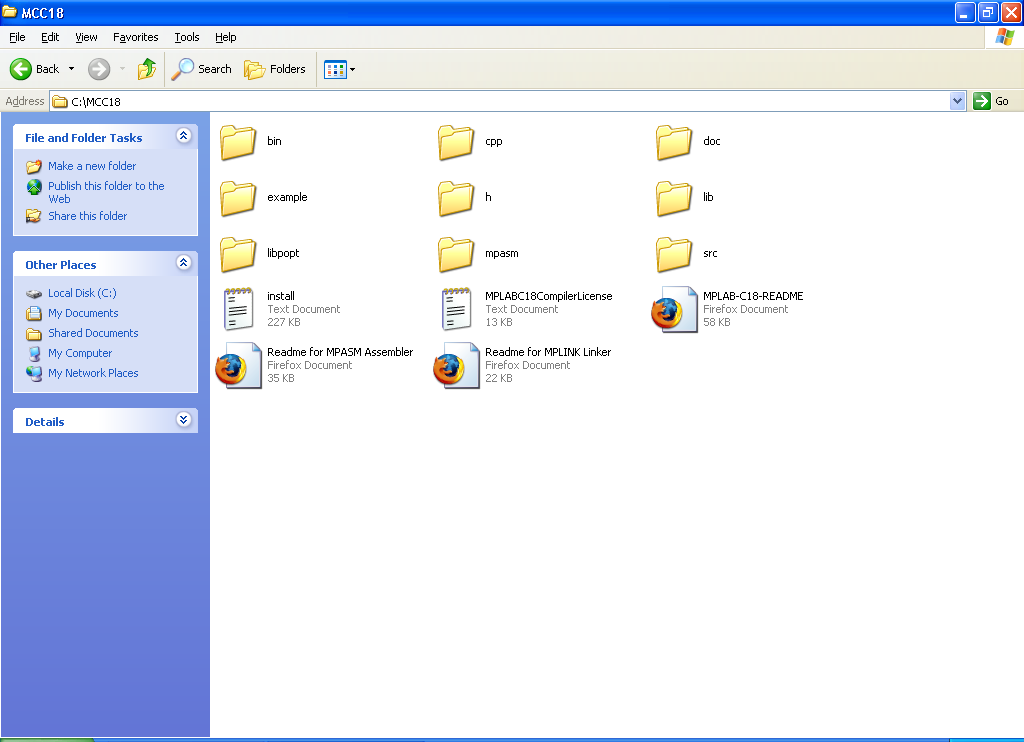Click the grayed Forward arrow button
This screenshot has height=742, width=1024.
[x=99, y=69]
